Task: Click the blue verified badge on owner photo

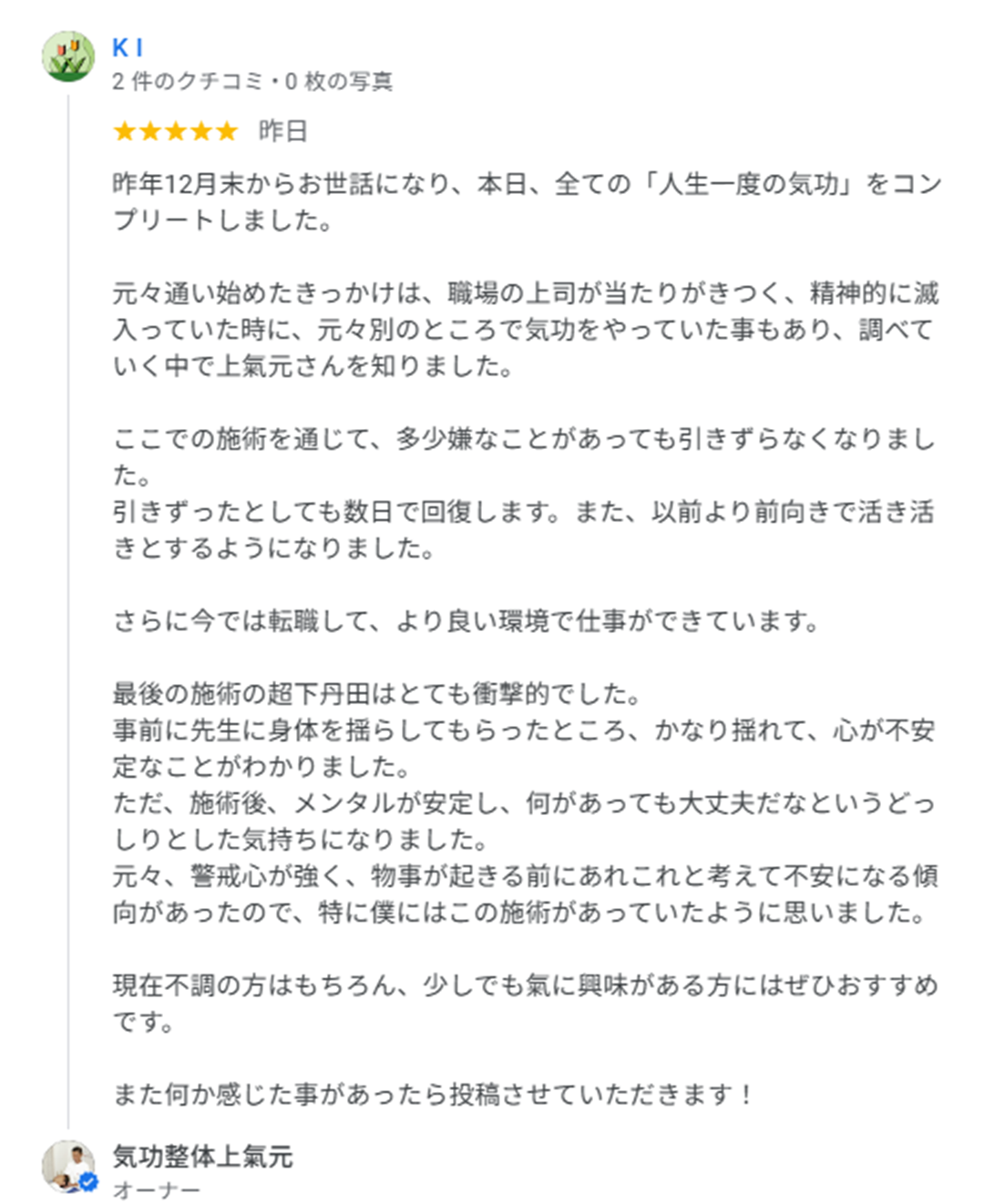Action: (x=88, y=1183)
